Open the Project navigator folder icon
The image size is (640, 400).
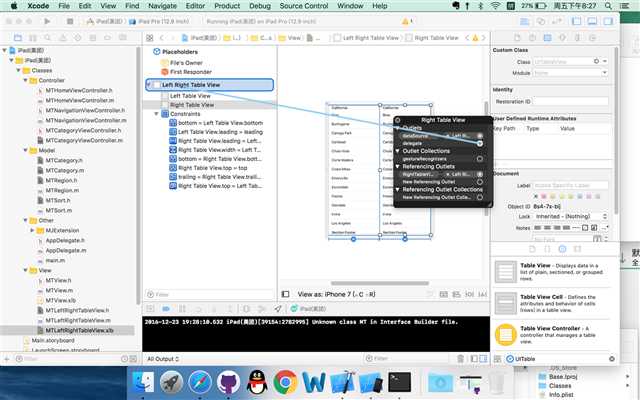[18, 38]
